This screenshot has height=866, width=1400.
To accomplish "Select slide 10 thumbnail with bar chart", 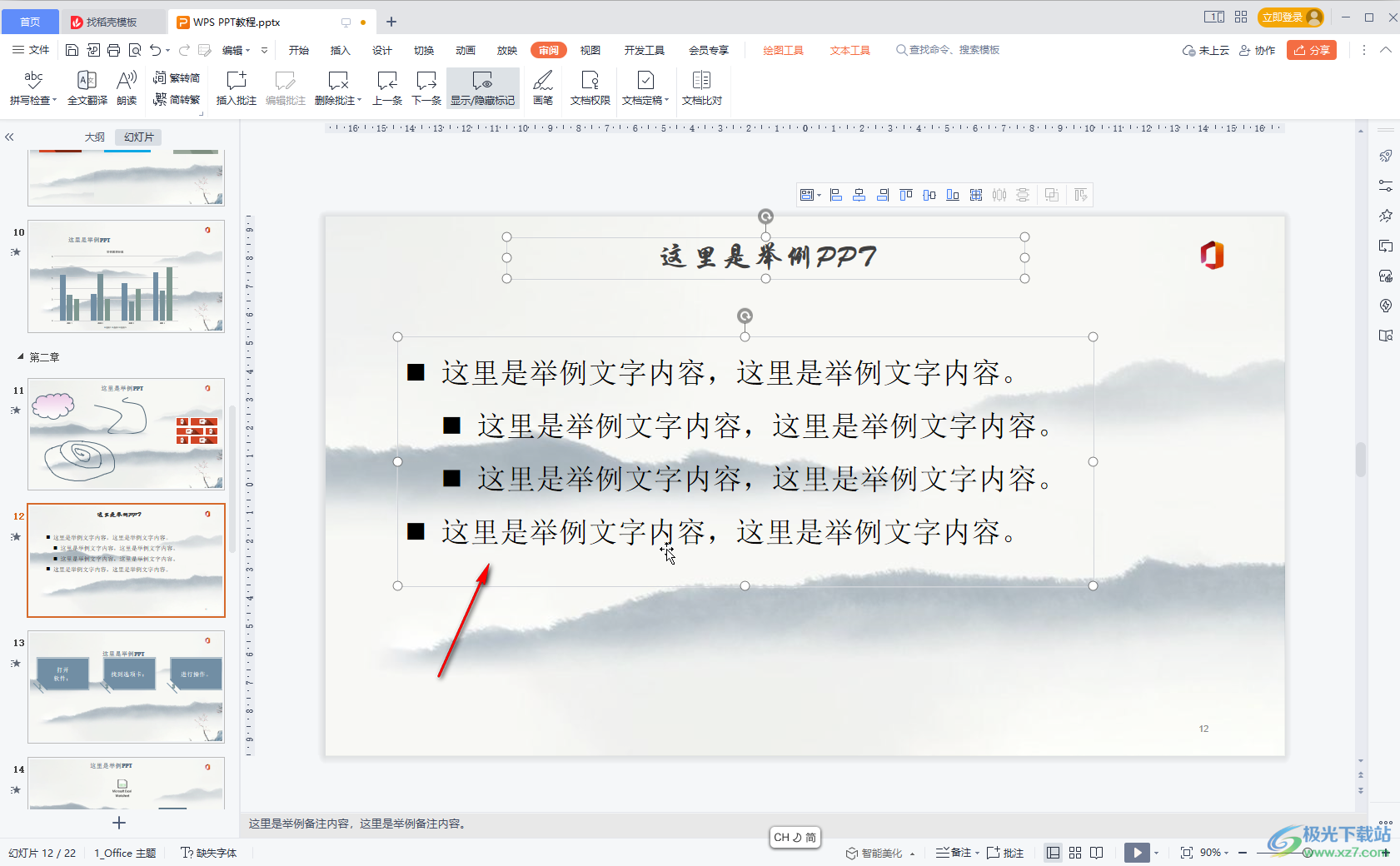I will tap(126, 276).
